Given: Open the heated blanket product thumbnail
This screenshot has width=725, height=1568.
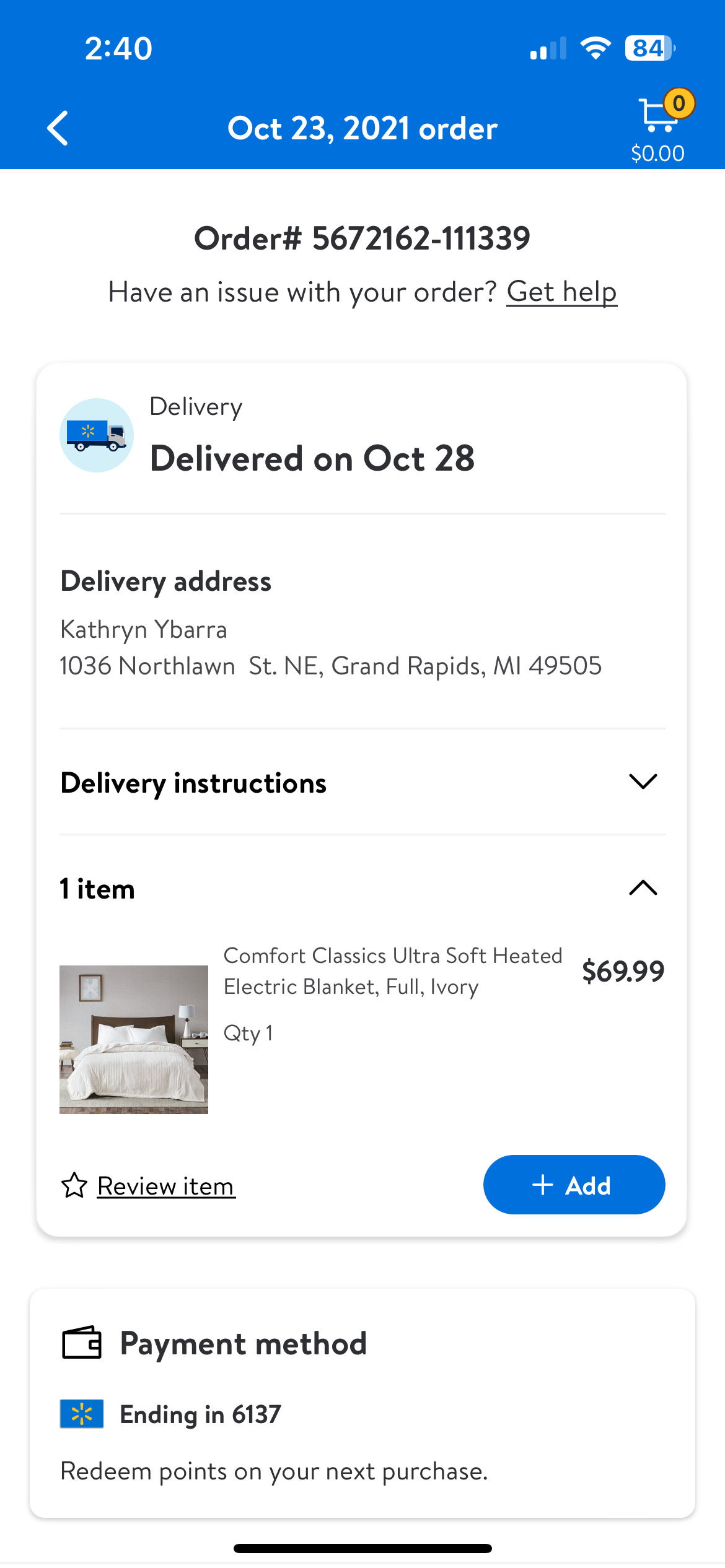Looking at the screenshot, I should pos(134,1040).
